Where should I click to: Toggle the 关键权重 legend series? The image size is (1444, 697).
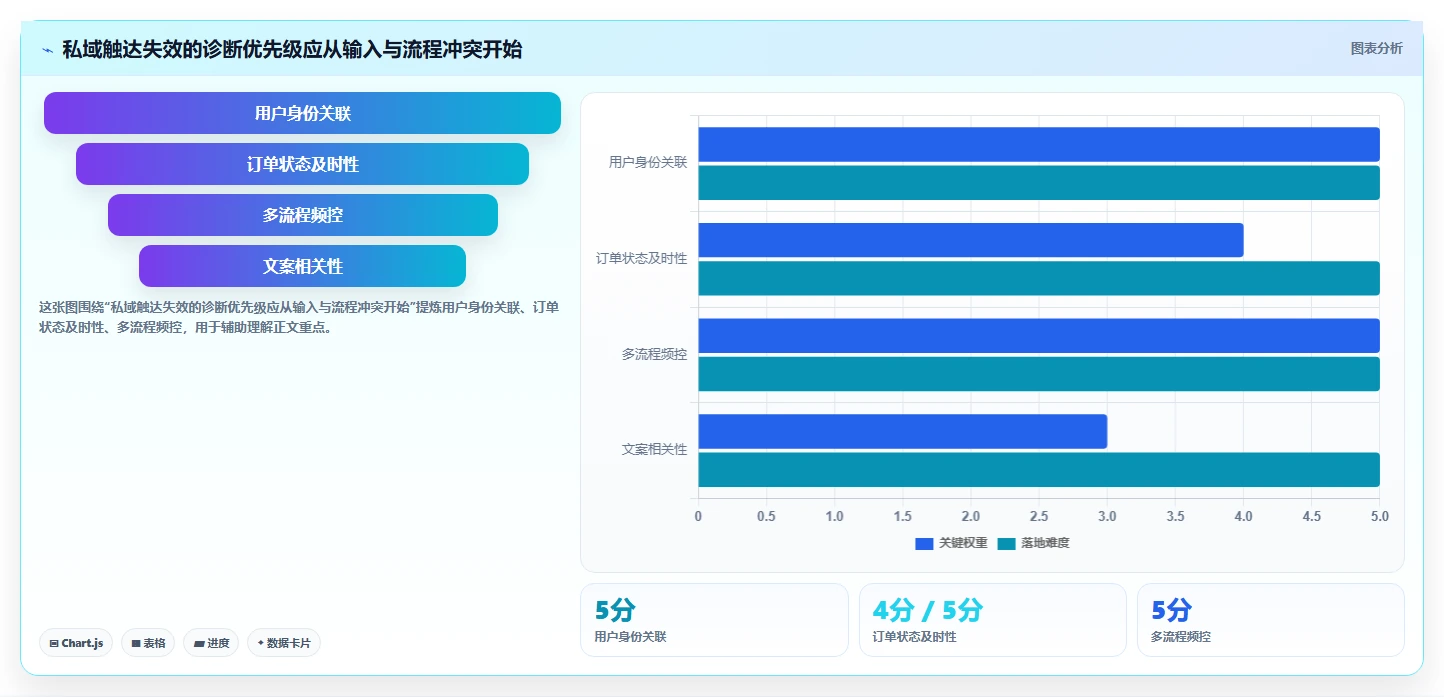point(951,543)
